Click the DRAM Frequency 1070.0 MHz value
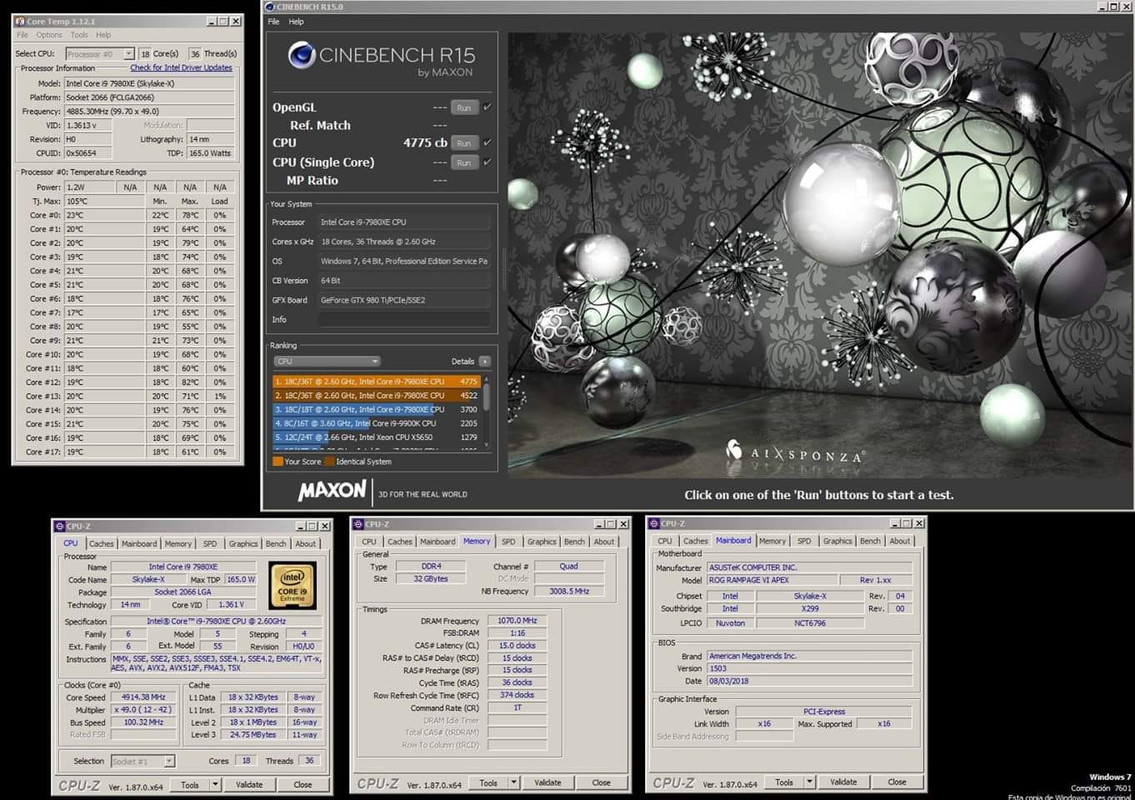This screenshot has height=800, width=1135. coord(518,621)
